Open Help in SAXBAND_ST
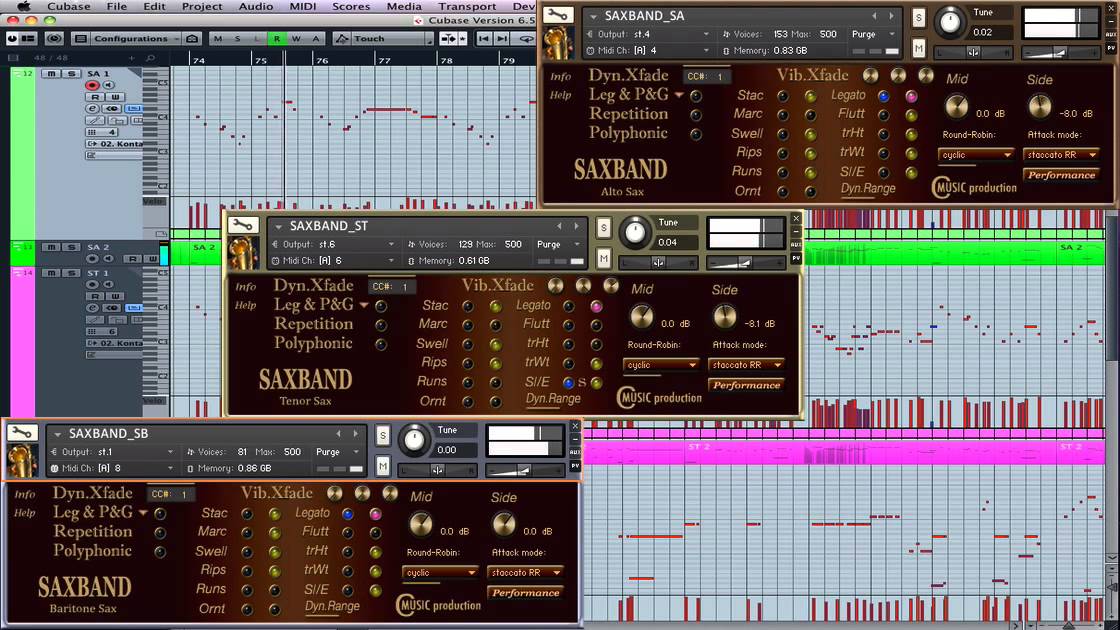The width and height of the screenshot is (1120, 630). click(x=245, y=305)
